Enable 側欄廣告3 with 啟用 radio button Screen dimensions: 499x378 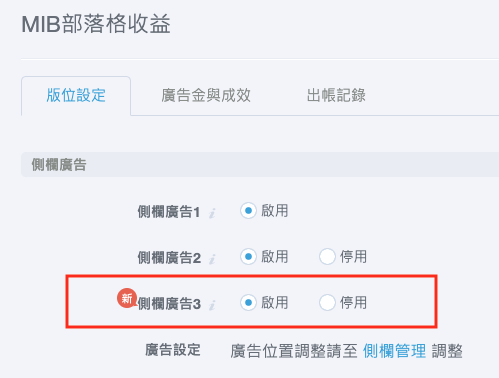(248, 303)
